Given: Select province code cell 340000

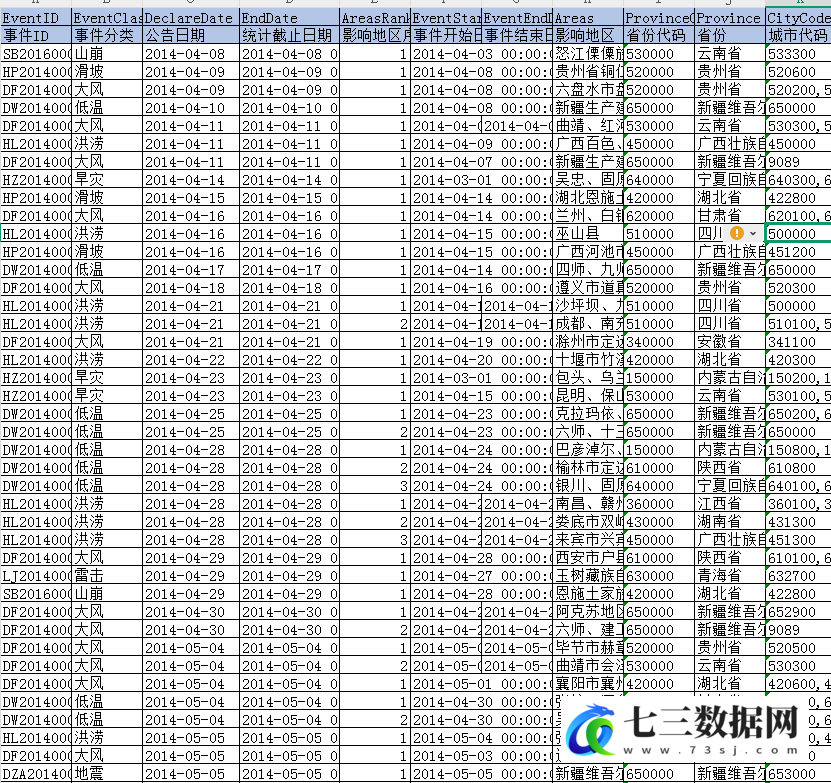Looking at the screenshot, I should (659, 342).
